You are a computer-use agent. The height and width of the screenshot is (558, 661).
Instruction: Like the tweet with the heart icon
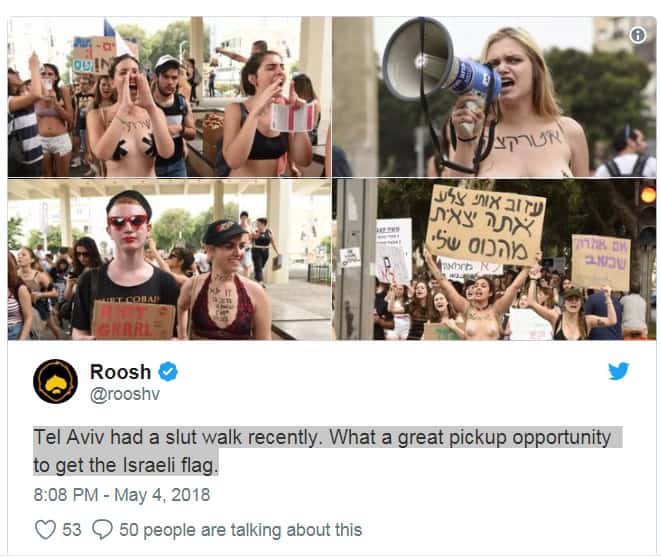click(45, 529)
